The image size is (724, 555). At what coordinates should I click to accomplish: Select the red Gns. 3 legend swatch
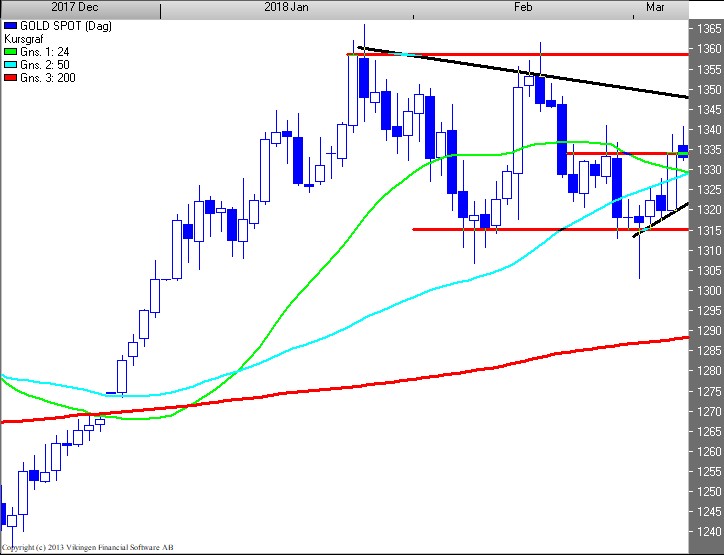point(11,78)
